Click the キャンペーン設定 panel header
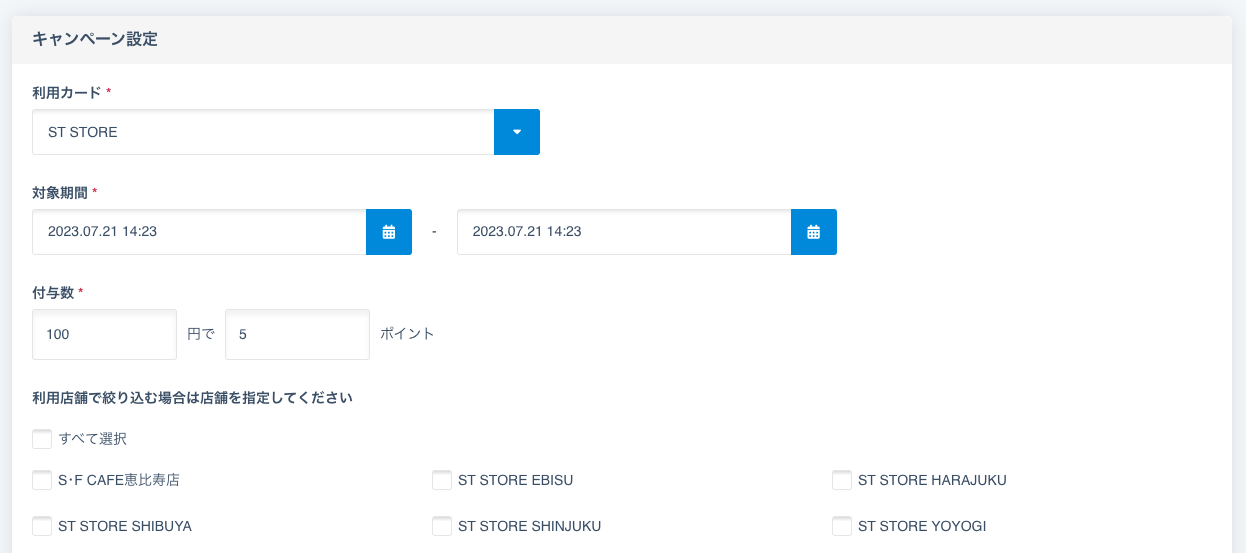 coord(95,40)
